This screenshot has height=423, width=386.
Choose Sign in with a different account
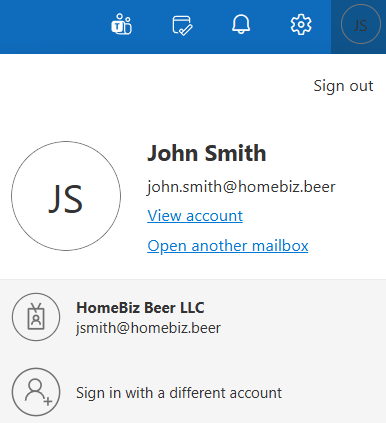[x=179, y=393]
